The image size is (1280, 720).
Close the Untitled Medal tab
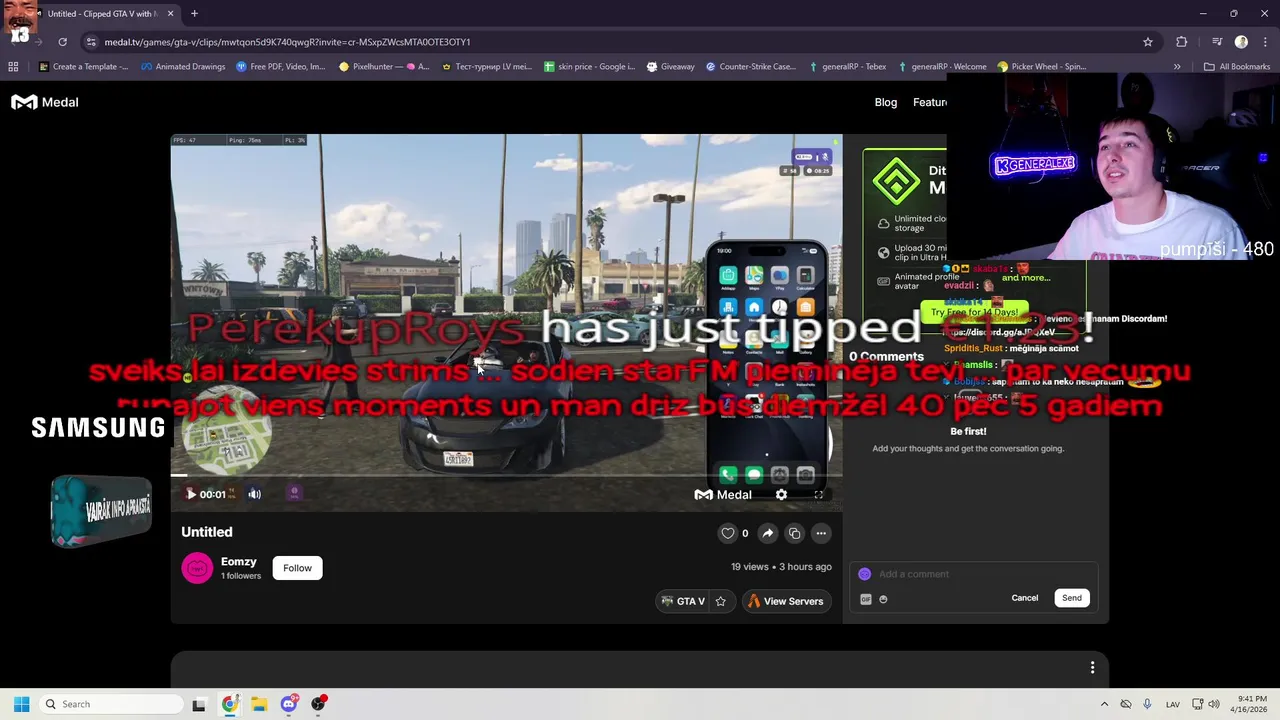coord(170,14)
